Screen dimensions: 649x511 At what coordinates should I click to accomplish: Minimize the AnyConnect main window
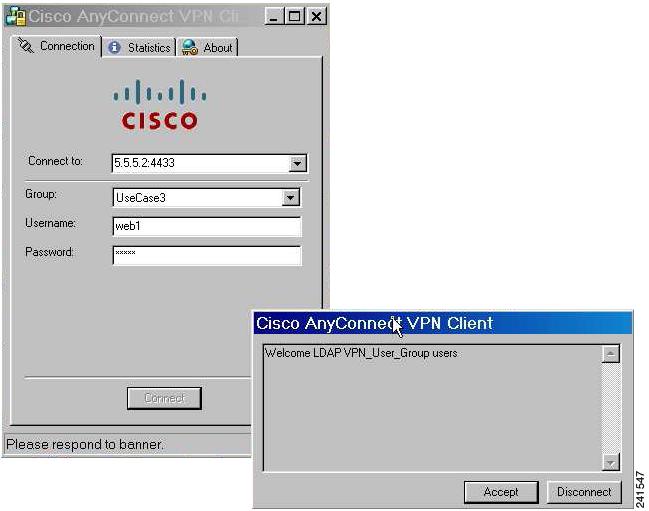pos(274,17)
